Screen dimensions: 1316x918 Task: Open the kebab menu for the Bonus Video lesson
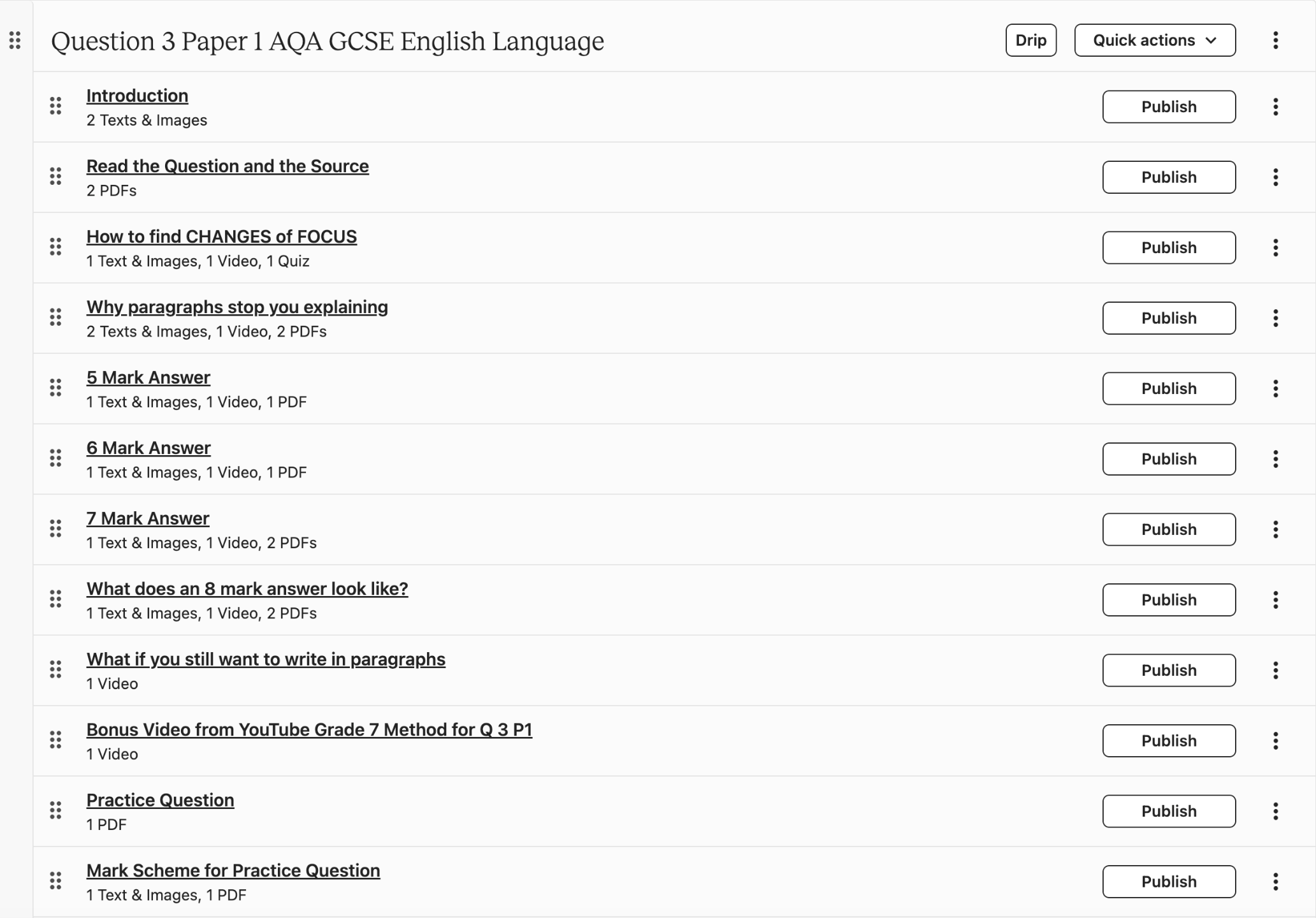coord(1275,741)
